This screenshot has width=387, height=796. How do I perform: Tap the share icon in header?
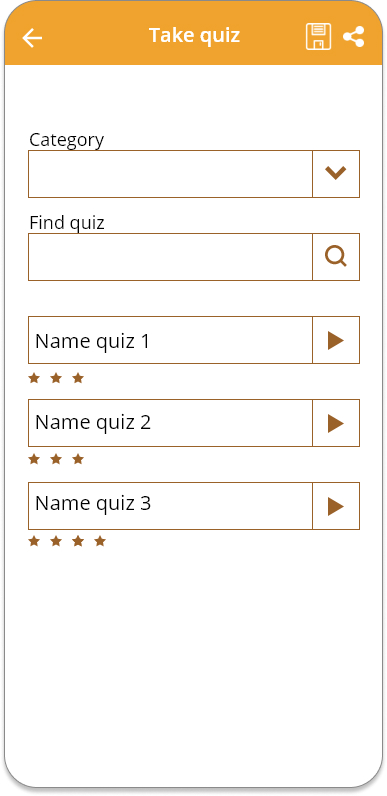[x=353, y=37]
